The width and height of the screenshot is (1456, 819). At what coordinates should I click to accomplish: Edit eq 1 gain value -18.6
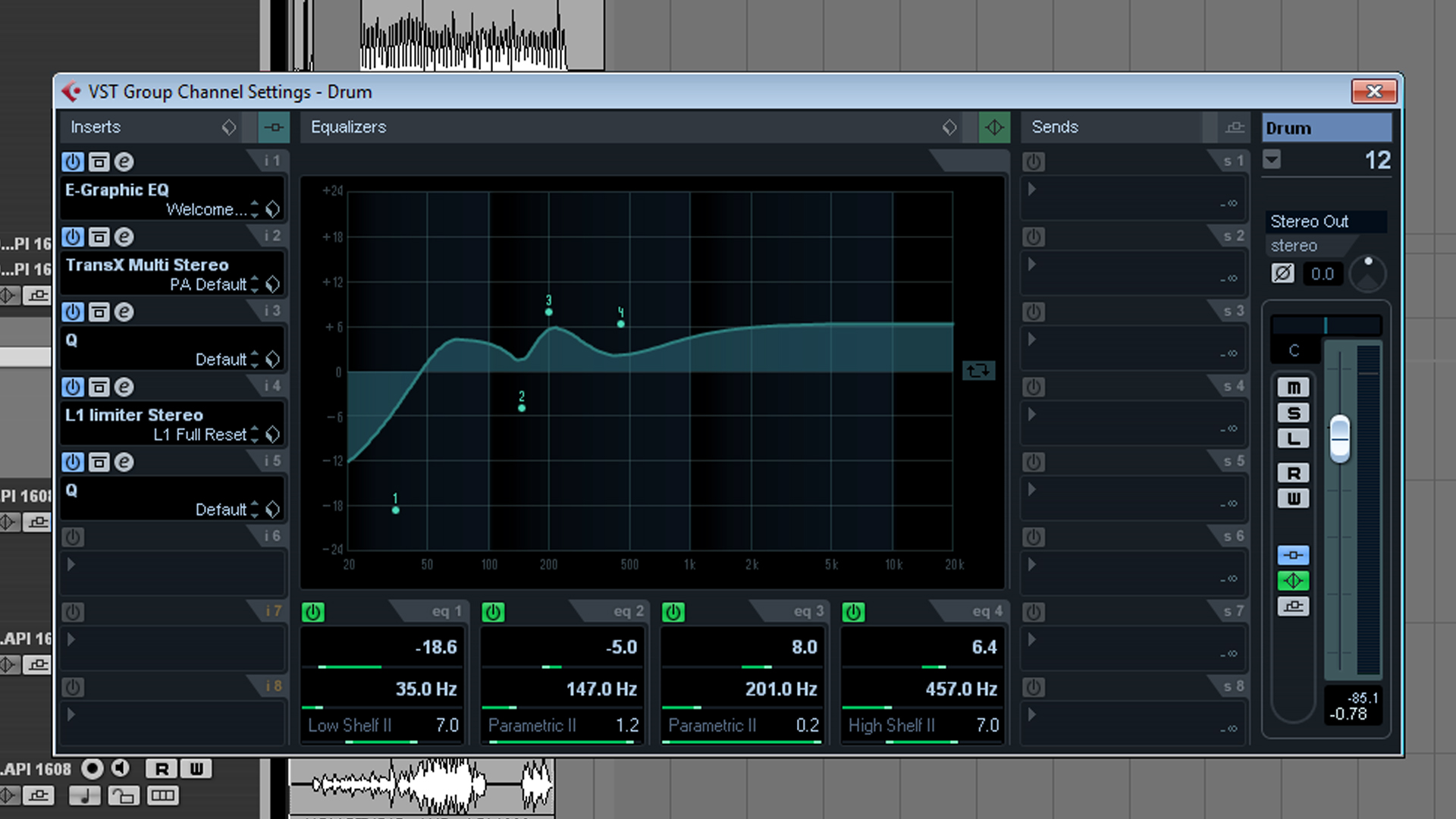(436, 648)
